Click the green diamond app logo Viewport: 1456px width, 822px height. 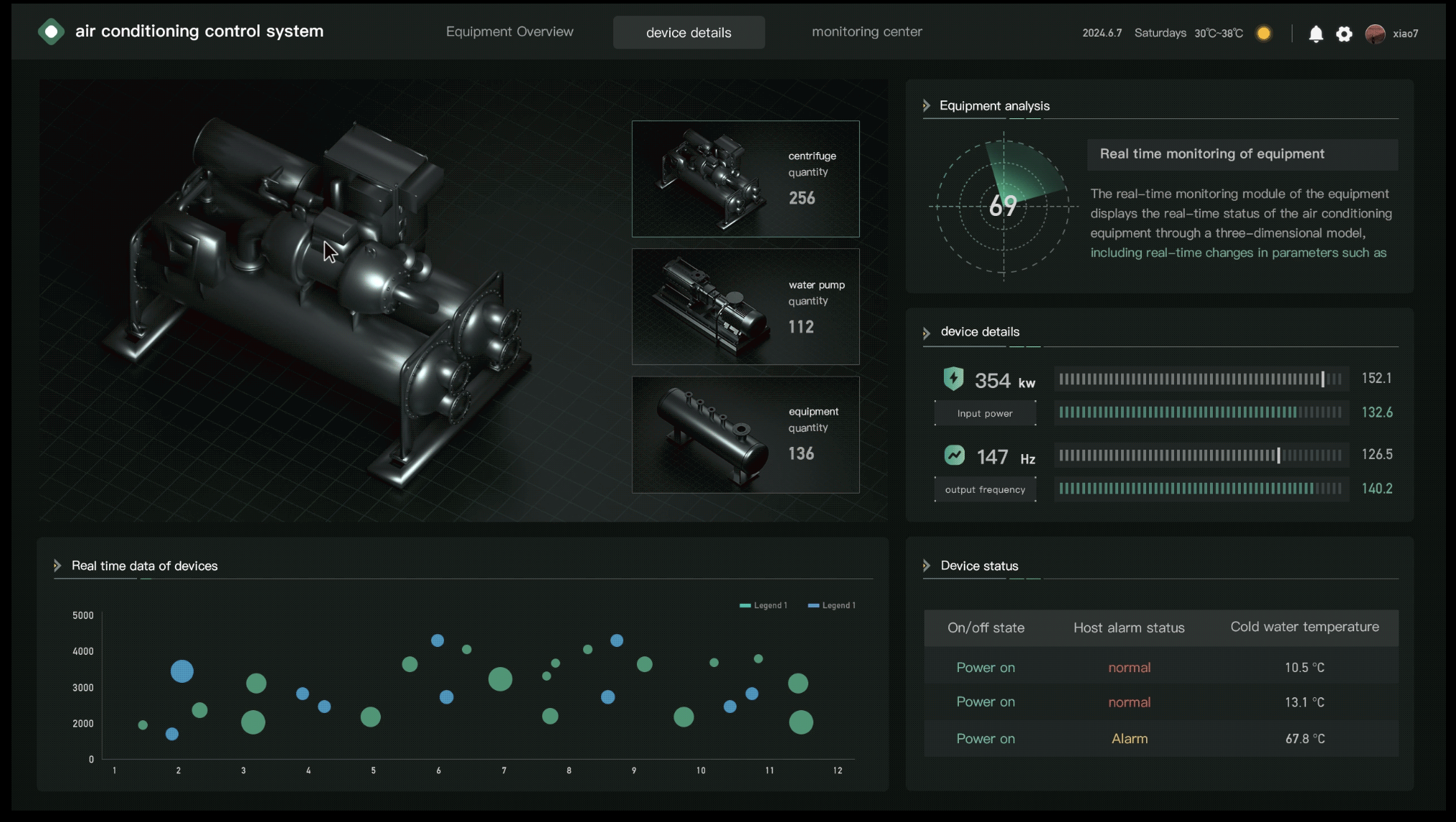(51, 32)
